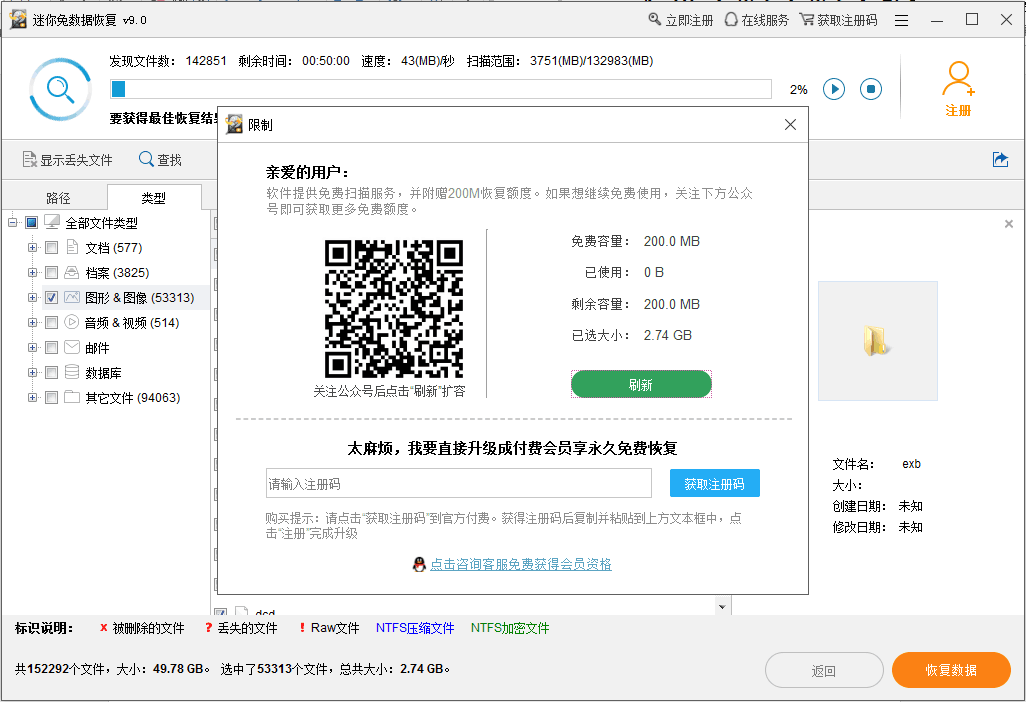Click the 显示丢失文件 toolbar icon
The width and height of the screenshot is (1026, 702).
pos(29,160)
